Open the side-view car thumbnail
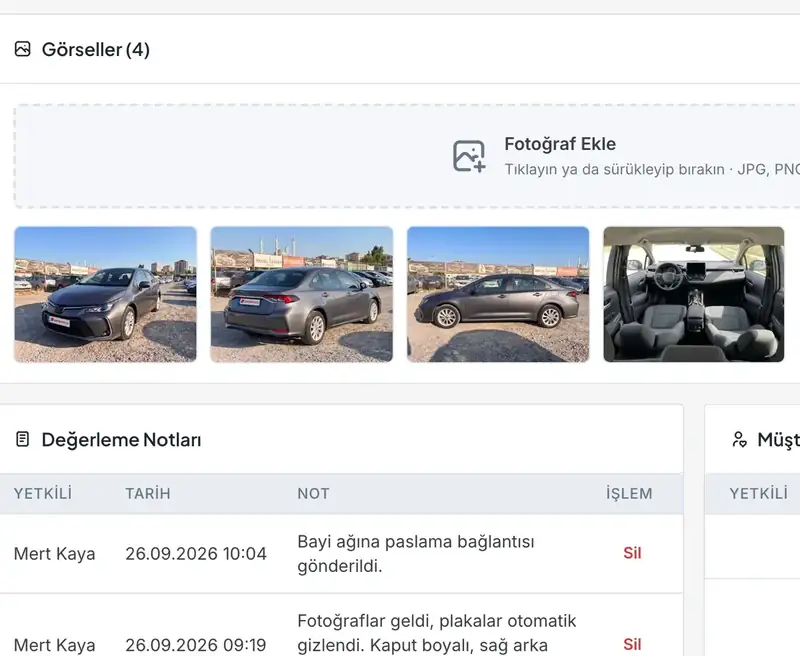 [498, 294]
